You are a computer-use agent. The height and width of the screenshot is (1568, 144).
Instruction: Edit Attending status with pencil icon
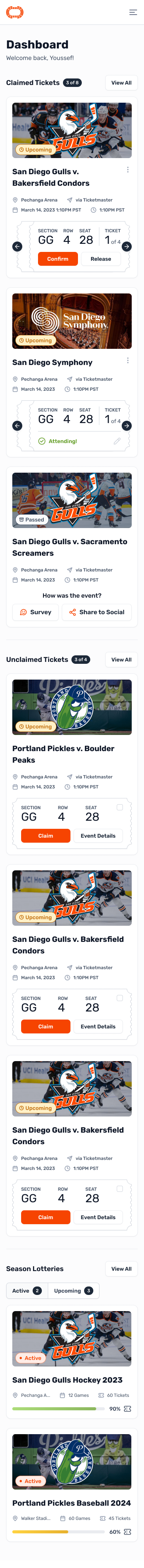(x=117, y=441)
